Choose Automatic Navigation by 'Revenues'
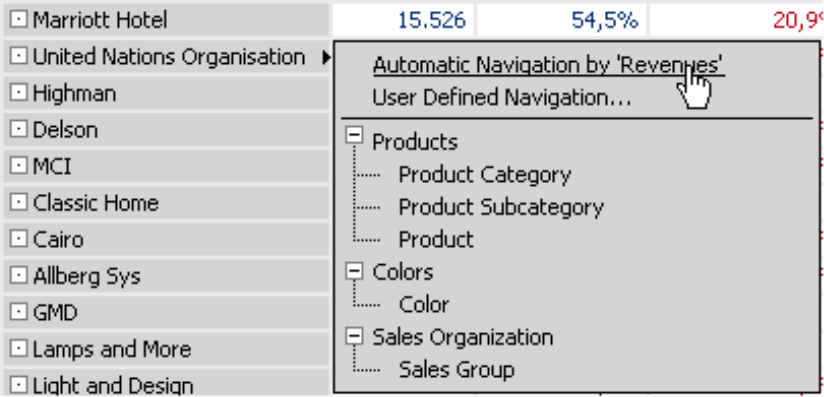Image resolution: width=824 pixels, height=397 pixels. pos(549,65)
